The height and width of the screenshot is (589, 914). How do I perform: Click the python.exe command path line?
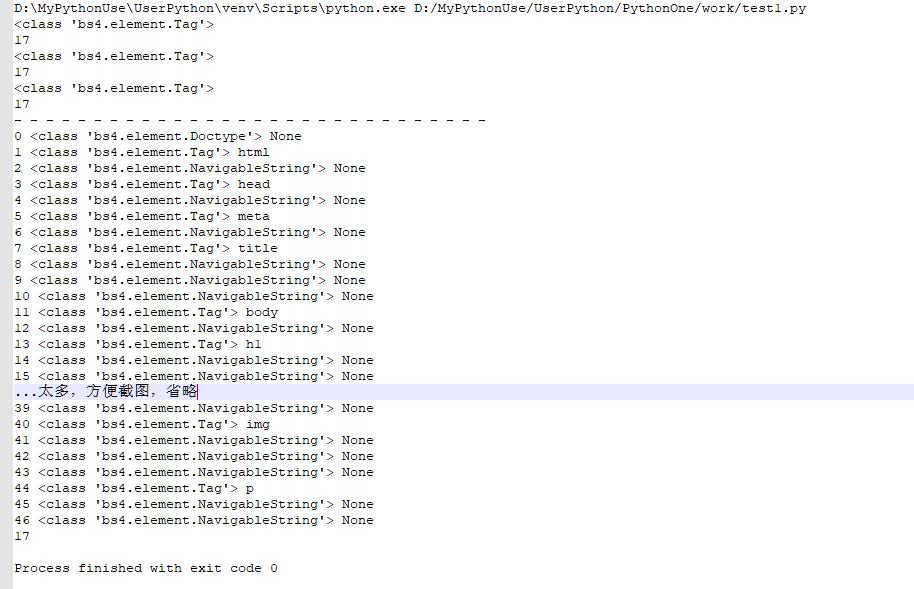pyautogui.click(x=410, y=8)
